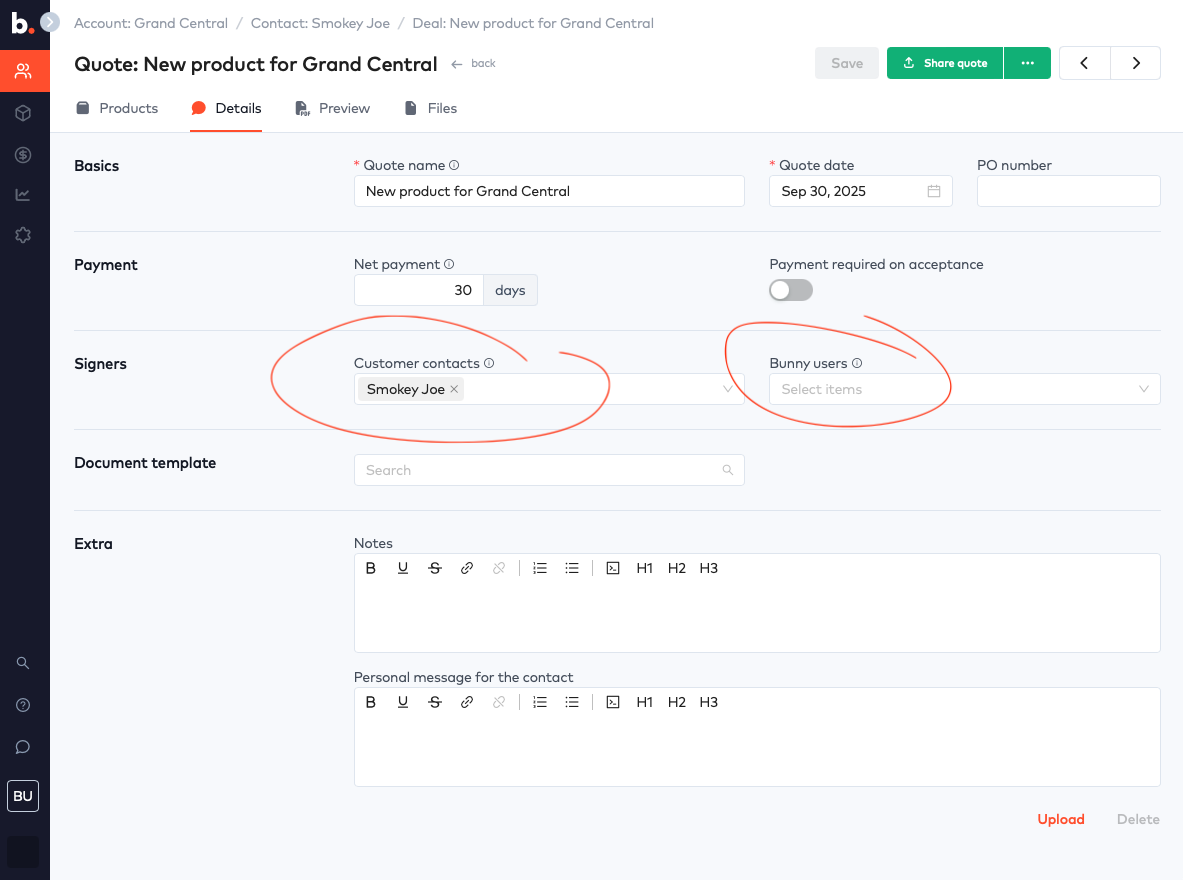Click the Quote name input field
This screenshot has width=1183, height=880.
(x=549, y=191)
